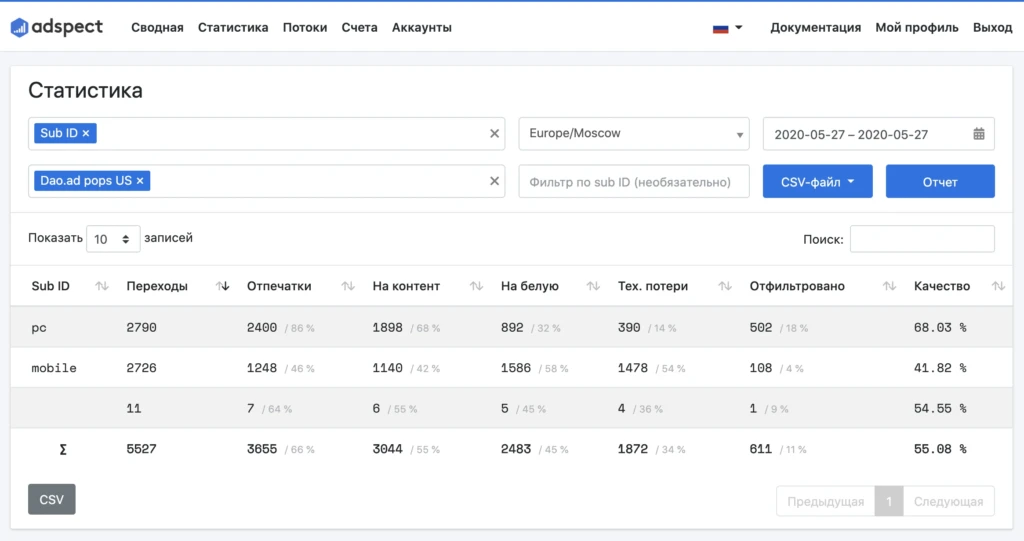
Task: Go to Счета section
Action: [x=359, y=27]
